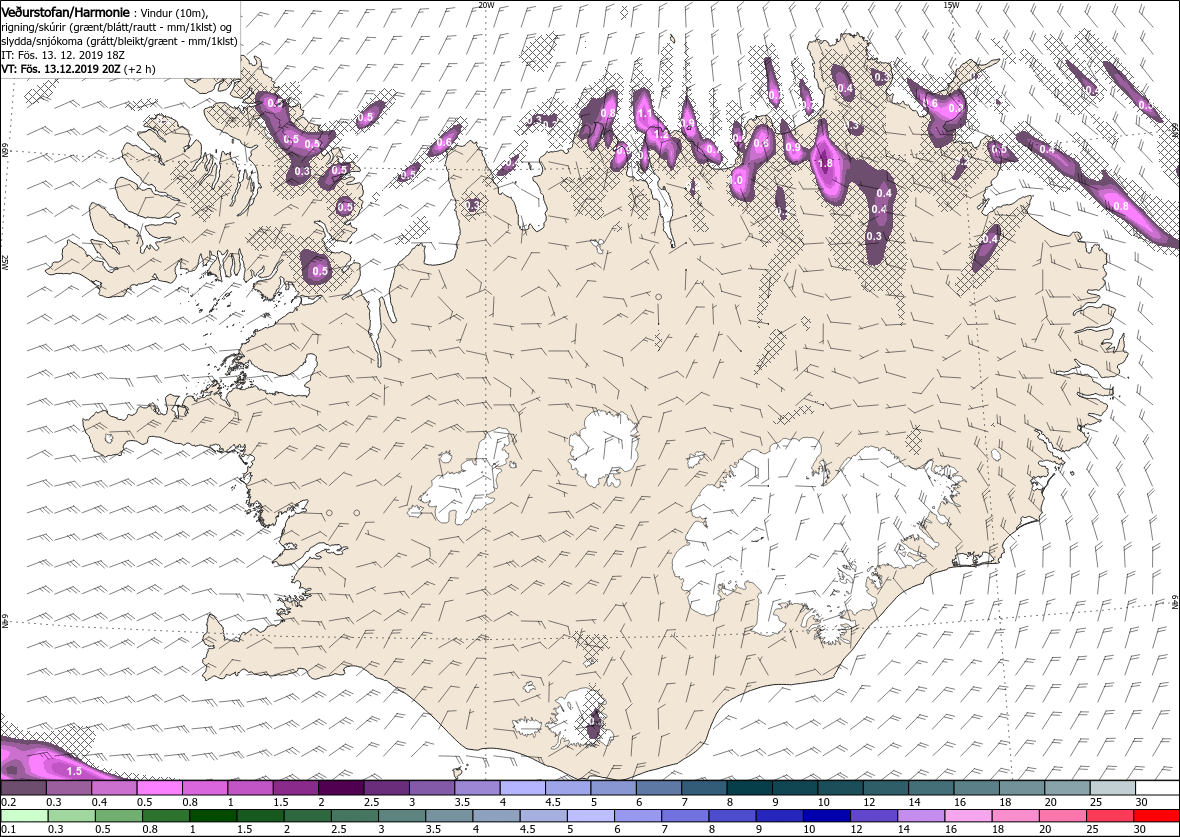Pick the bright red 30 swatch in the rain scale

point(1157,816)
